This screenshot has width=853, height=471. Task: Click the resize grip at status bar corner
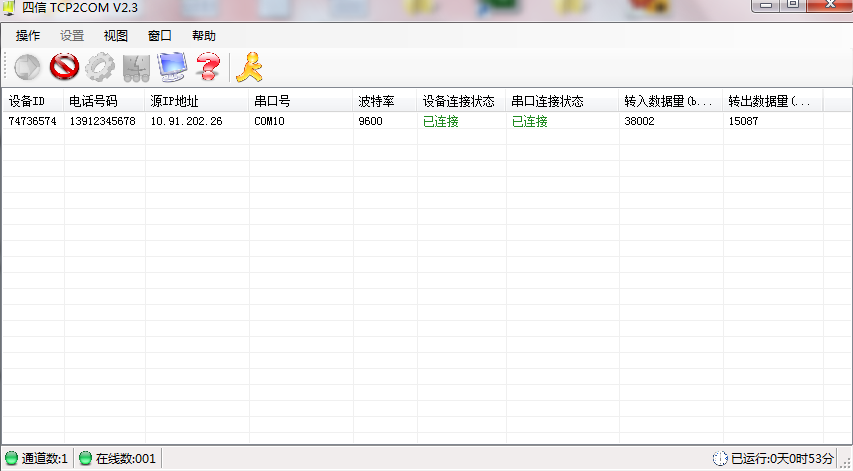[845, 462]
